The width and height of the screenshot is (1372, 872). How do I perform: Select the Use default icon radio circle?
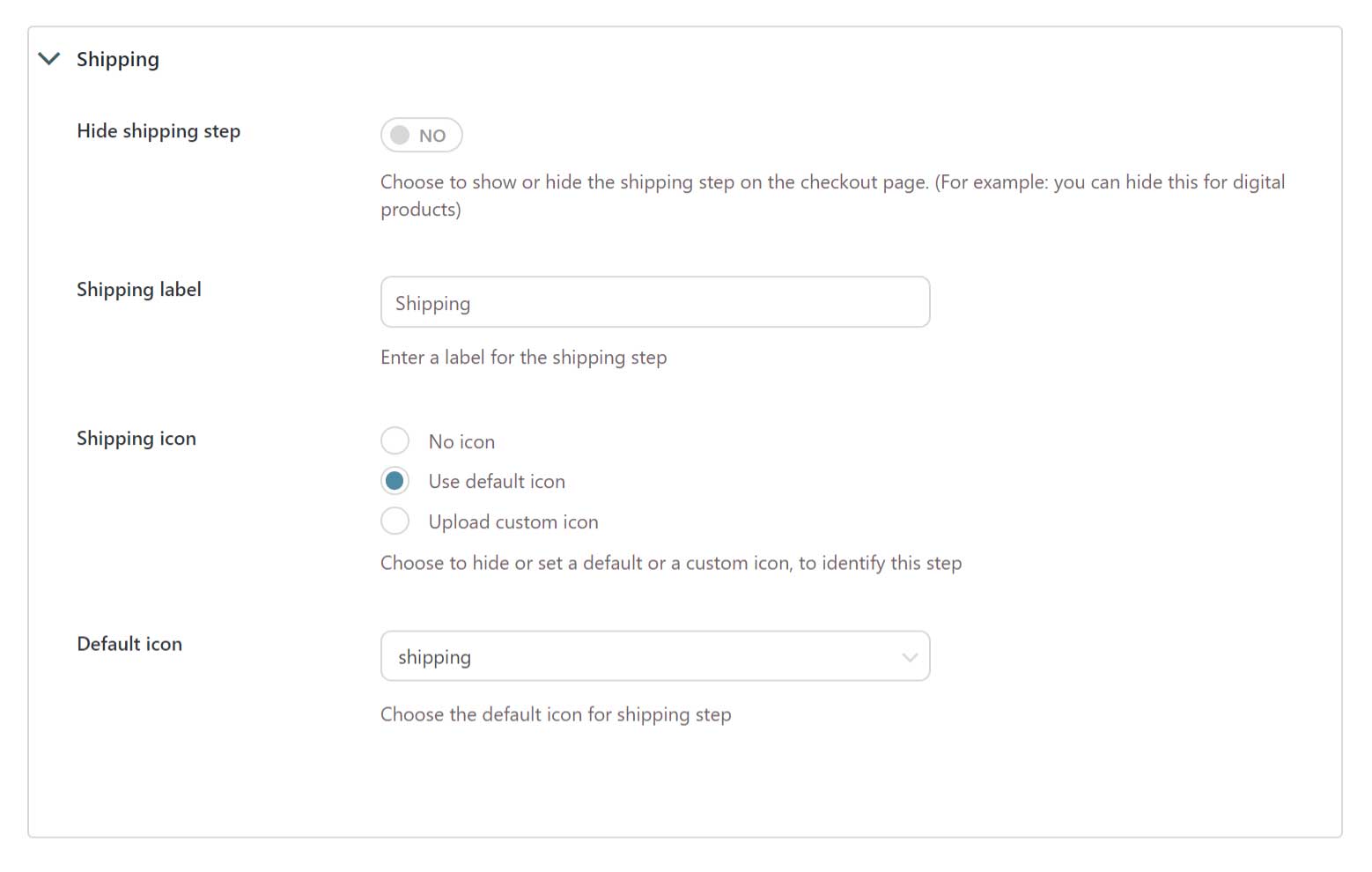pyautogui.click(x=395, y=481)
